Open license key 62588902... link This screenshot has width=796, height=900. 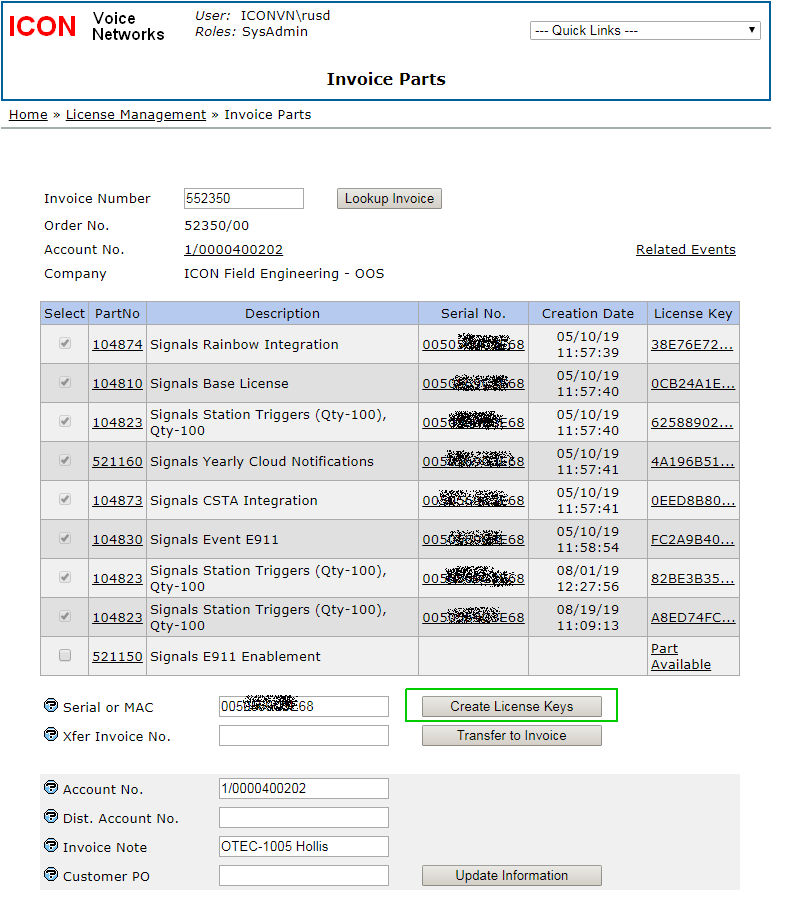(x=692, y=422)
